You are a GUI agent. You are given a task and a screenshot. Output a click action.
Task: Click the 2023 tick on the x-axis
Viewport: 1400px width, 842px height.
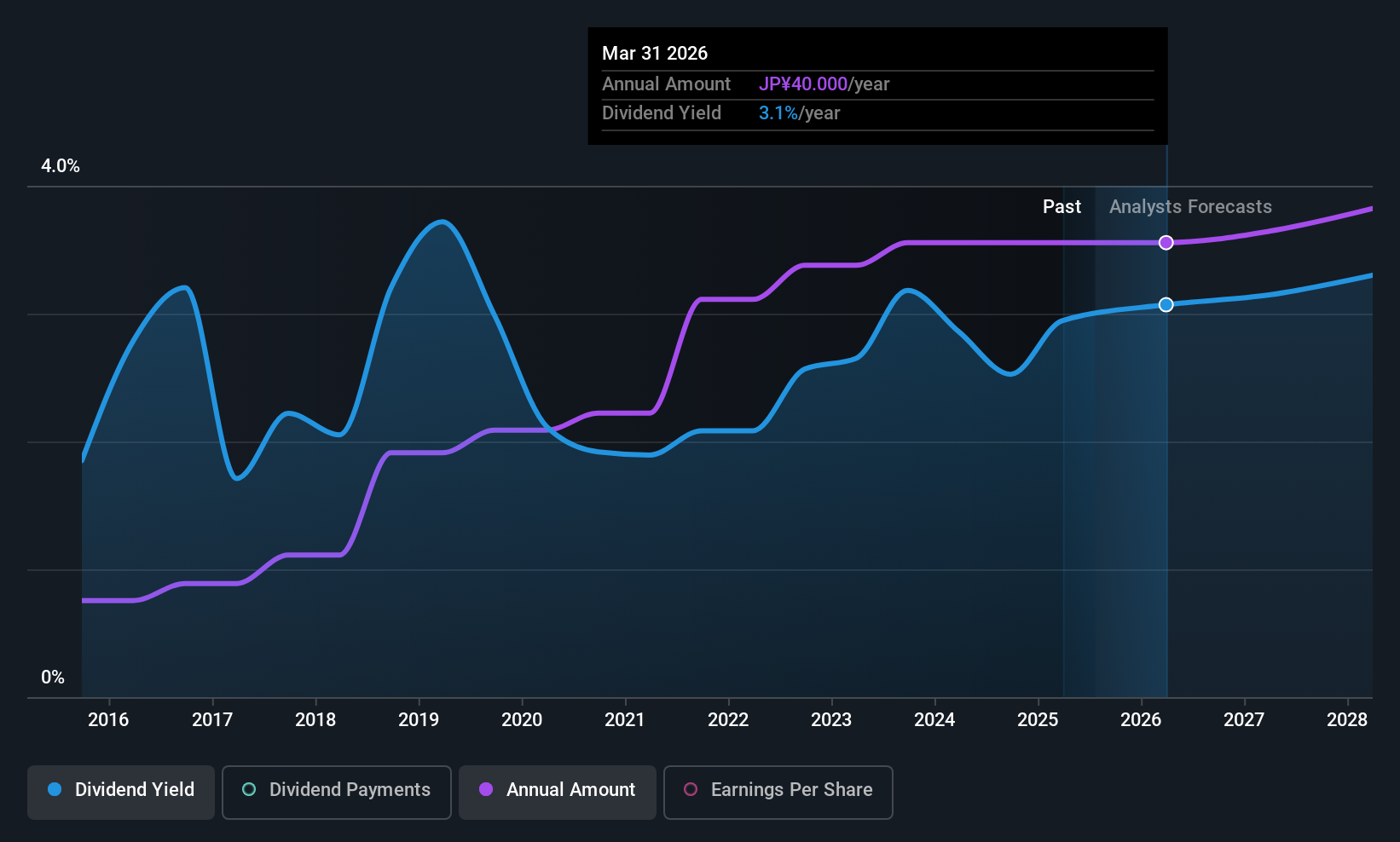pos(831,720)
